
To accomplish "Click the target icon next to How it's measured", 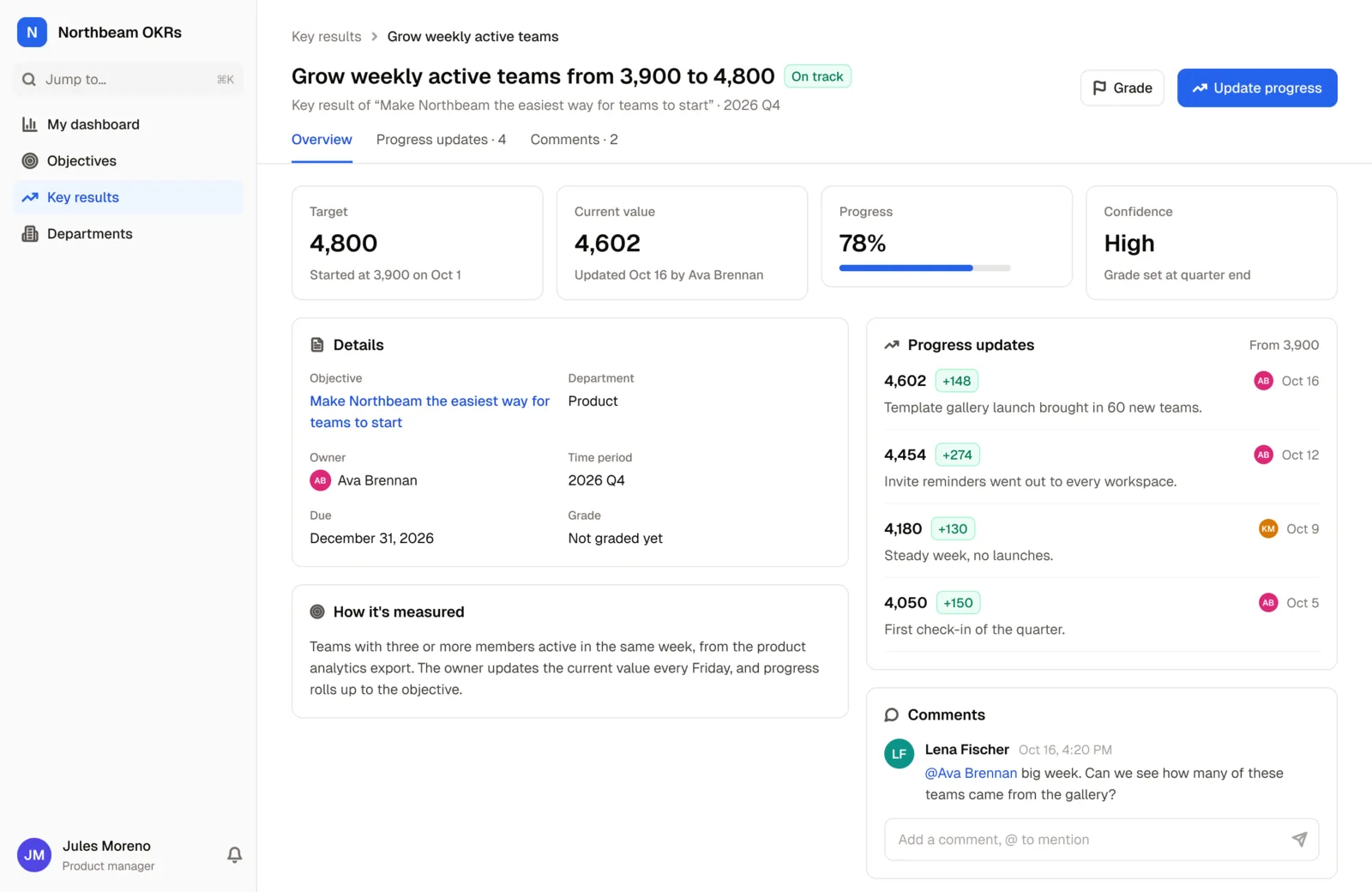I will tap(317, 612).
